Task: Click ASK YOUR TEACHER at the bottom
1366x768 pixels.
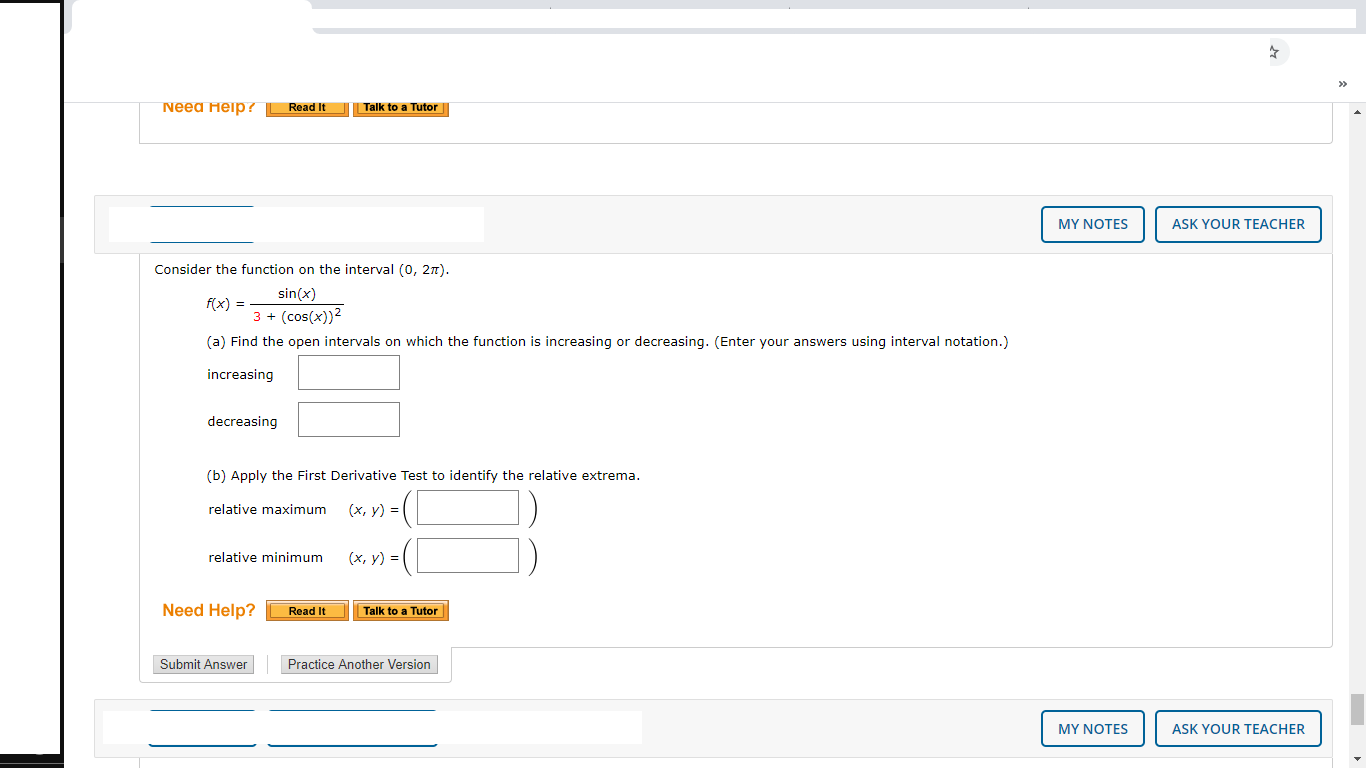Action: (x=1238, y=728)
